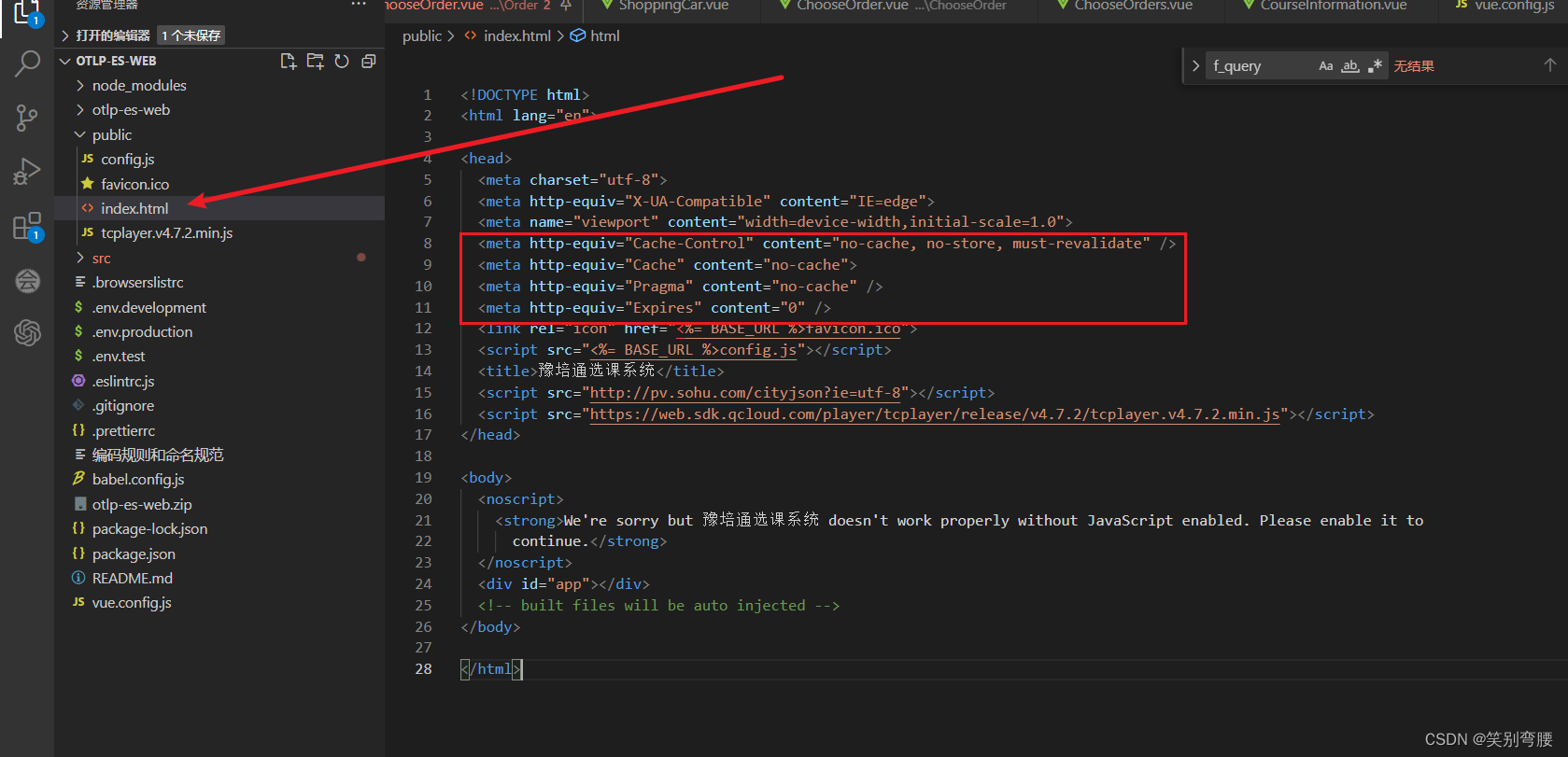Go to previous match arrow

1550,65
